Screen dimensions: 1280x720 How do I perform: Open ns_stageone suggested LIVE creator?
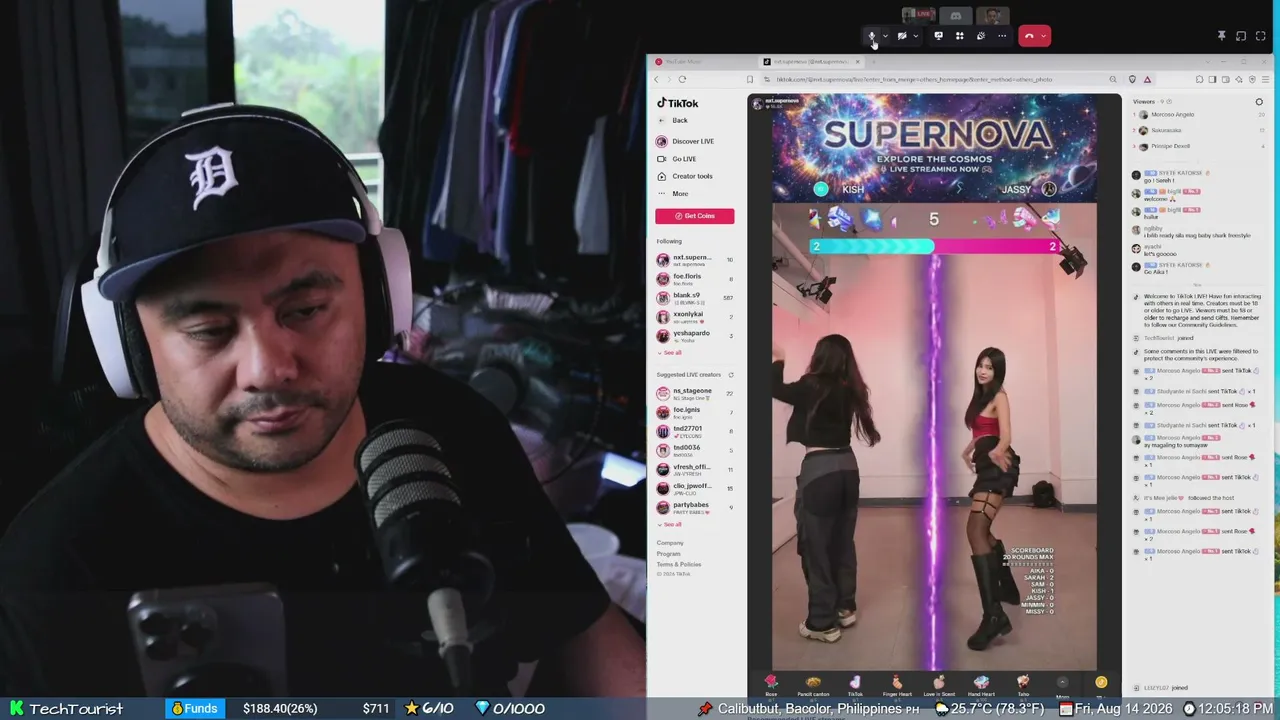coord(695,393)
